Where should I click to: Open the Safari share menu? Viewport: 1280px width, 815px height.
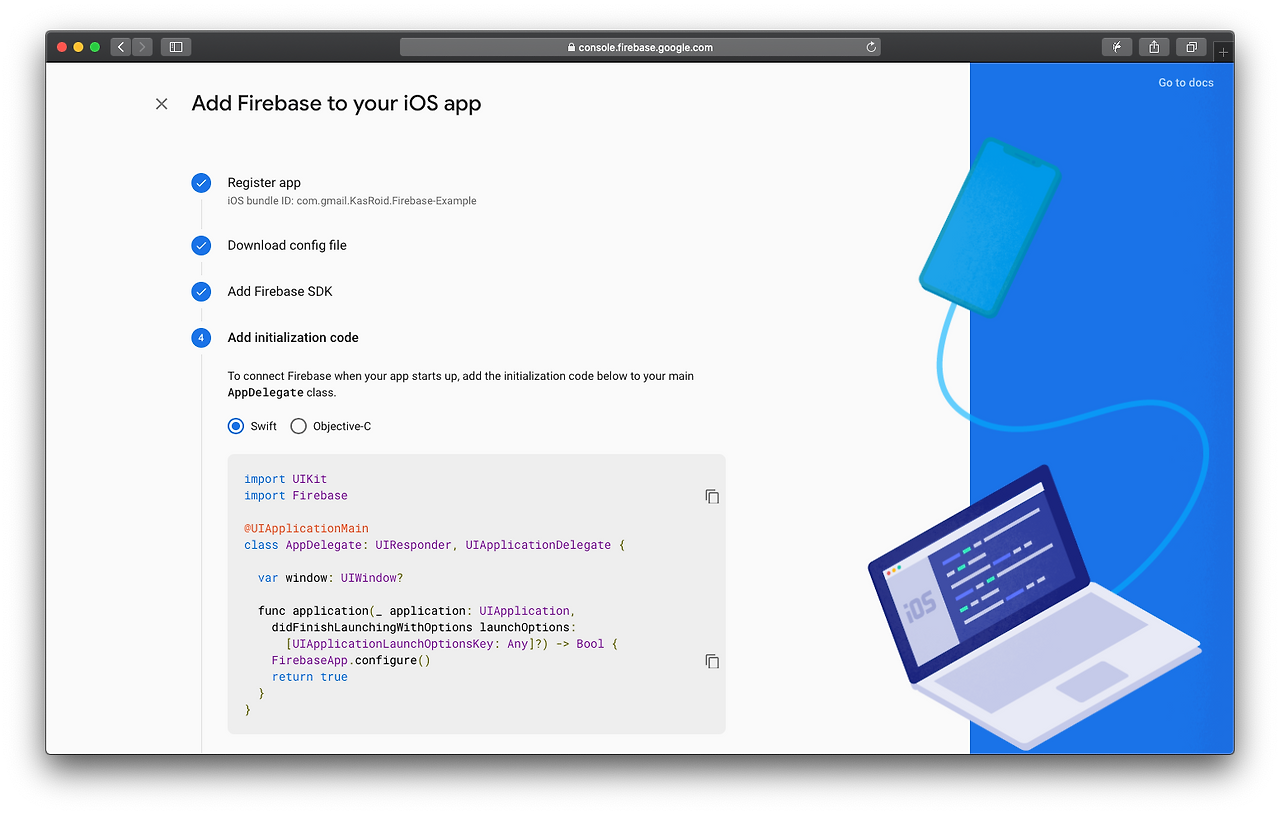[x=1154, y=47]
